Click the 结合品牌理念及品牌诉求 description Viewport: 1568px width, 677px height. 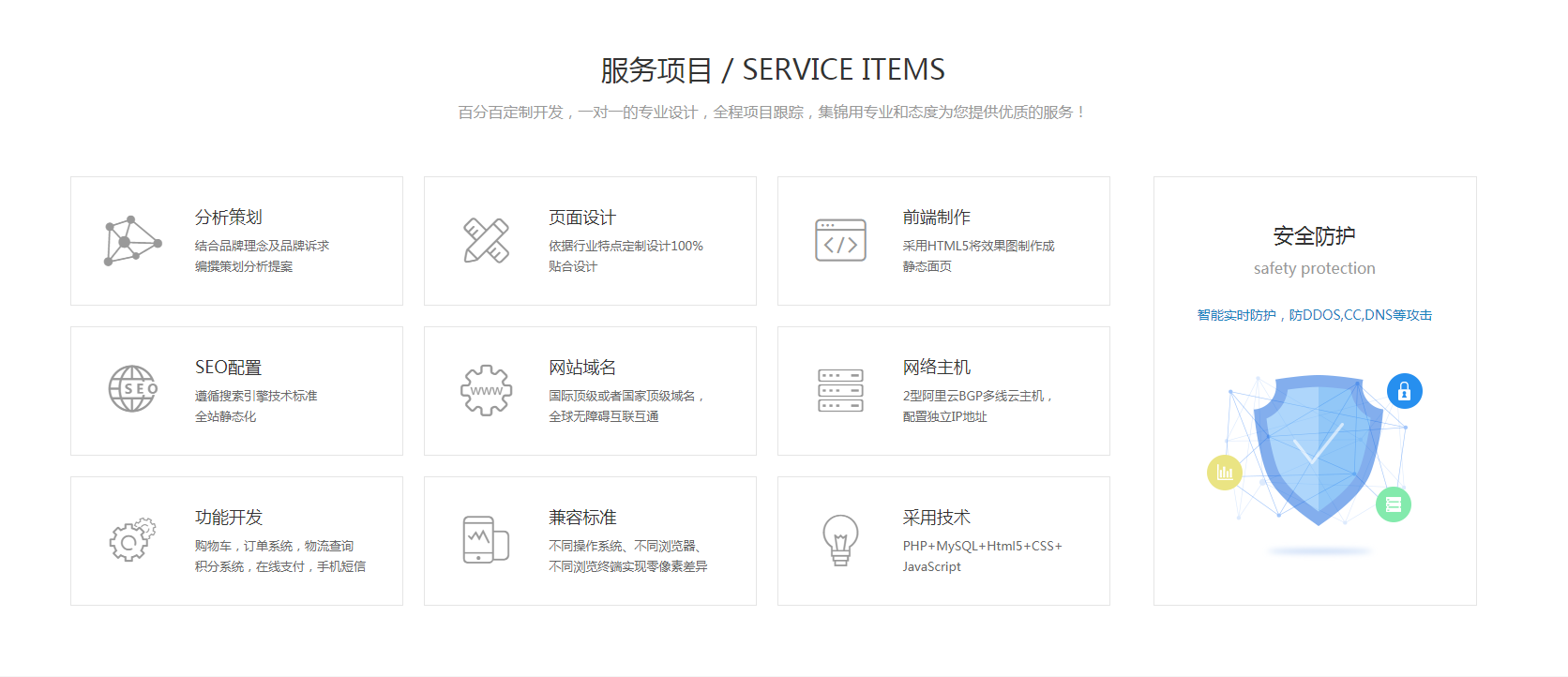coord(263,246)
